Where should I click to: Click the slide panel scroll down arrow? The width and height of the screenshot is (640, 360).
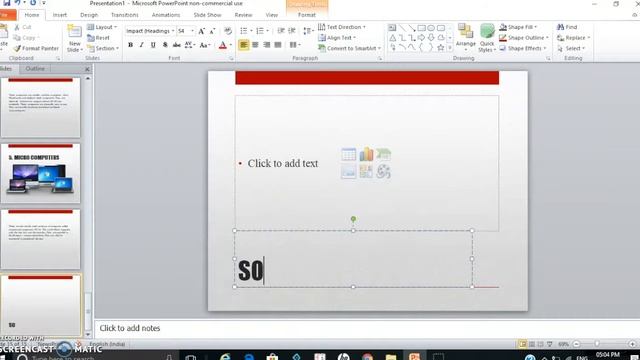[x=88, y=334]
